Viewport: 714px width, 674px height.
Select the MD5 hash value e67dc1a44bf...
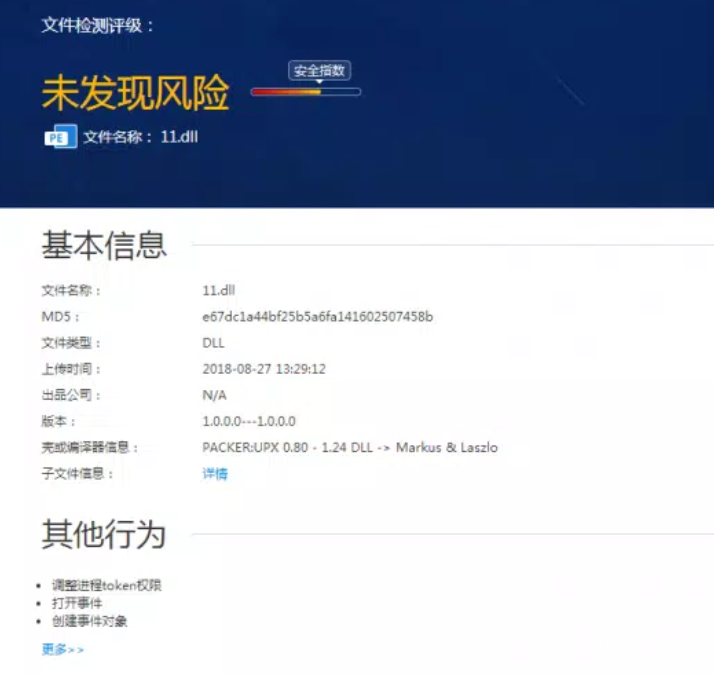coord(317,317)
